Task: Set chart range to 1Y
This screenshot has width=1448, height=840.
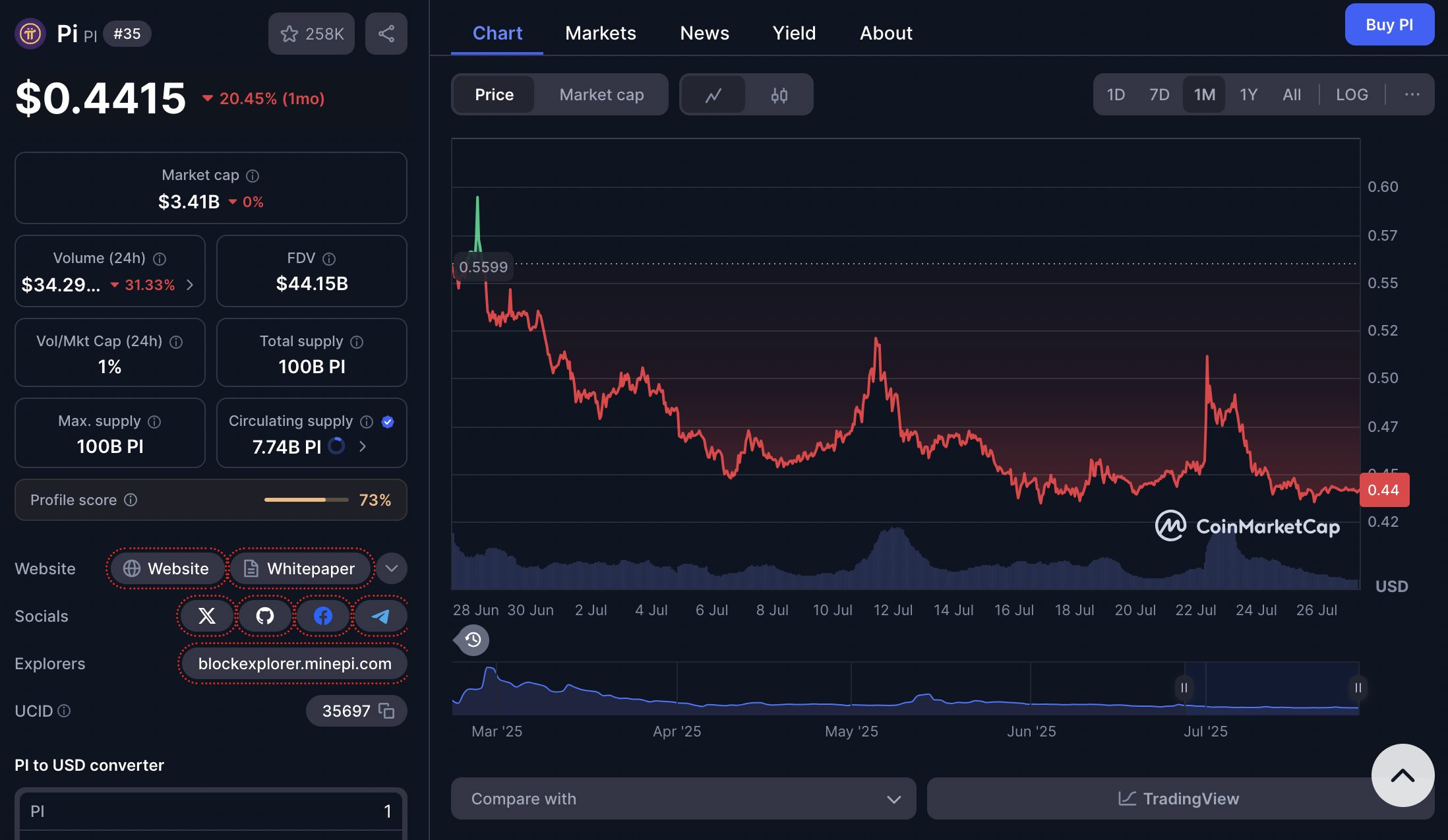Action: pyautogui.click(x=1248, y=95)
